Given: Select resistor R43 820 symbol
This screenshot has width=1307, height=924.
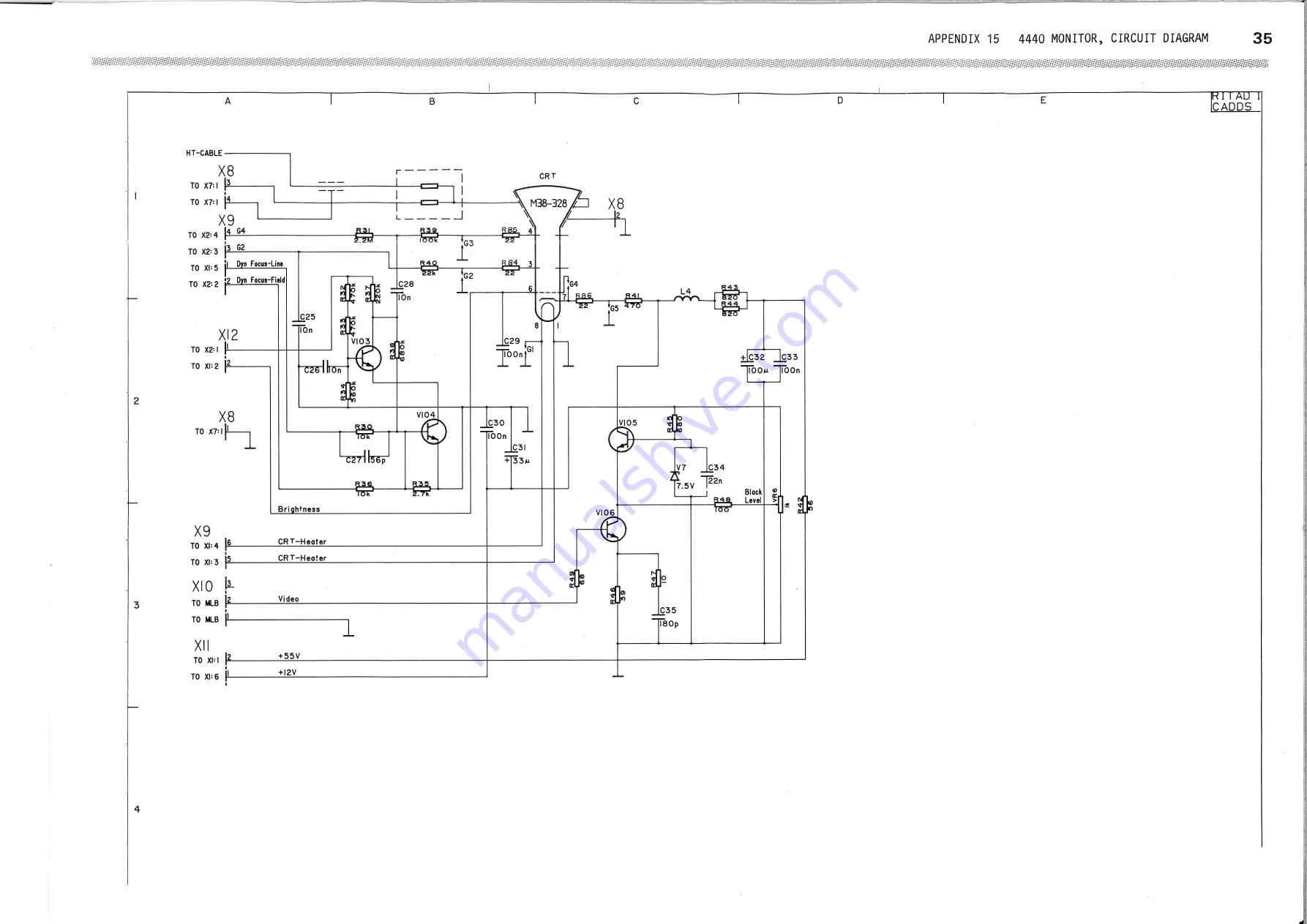Looking at the screenshot, I should [730, 293].
